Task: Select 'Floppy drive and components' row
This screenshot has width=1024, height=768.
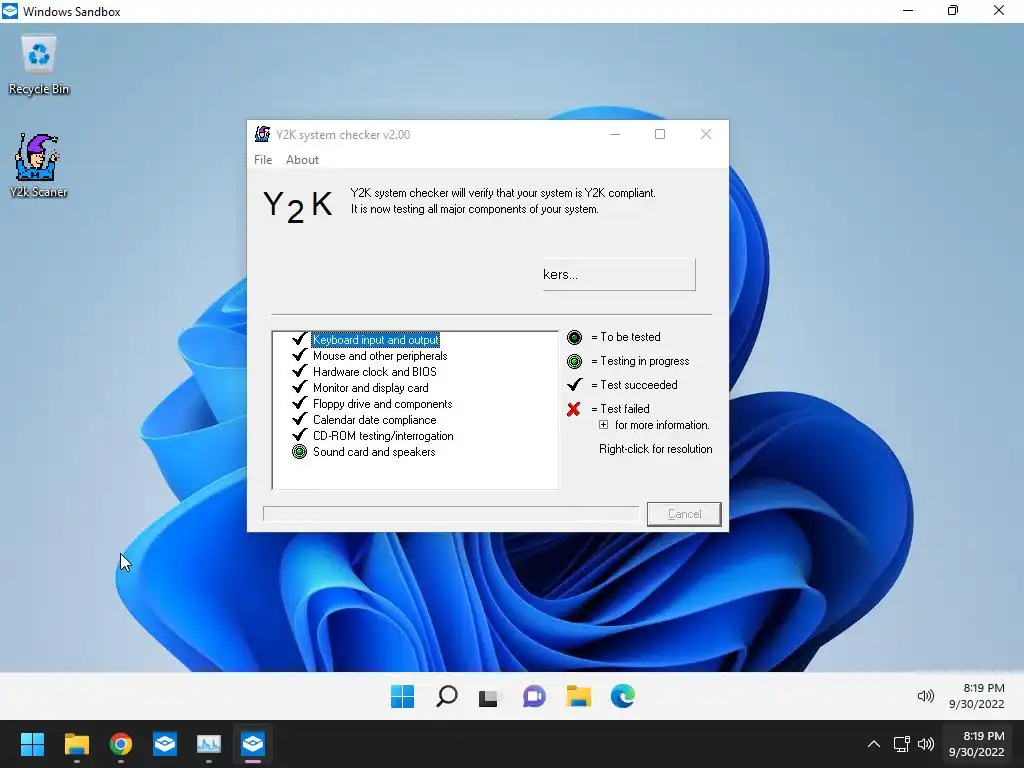Action: (x=383, y=404)
